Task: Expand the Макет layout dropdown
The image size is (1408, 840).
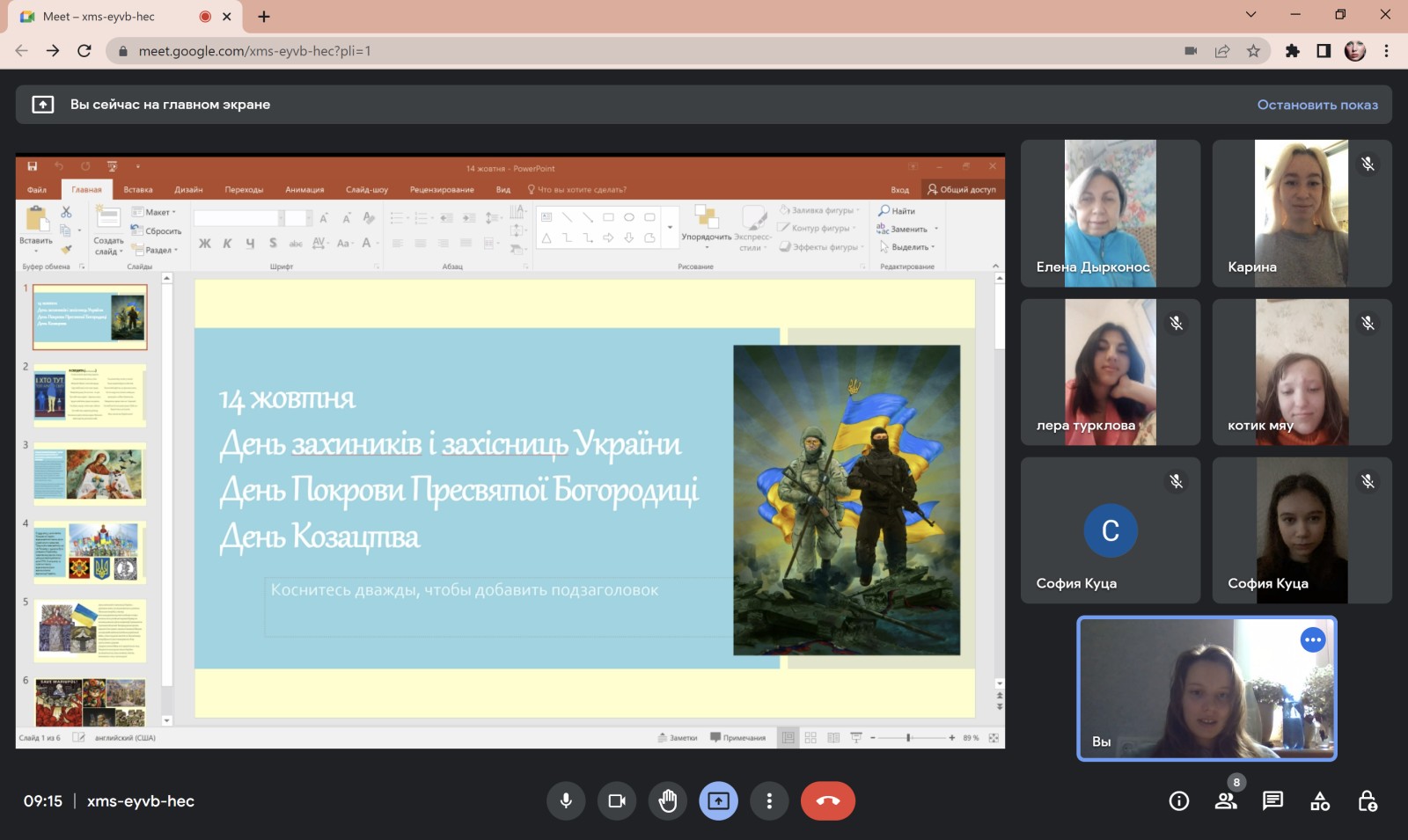Action: (154, 212)
